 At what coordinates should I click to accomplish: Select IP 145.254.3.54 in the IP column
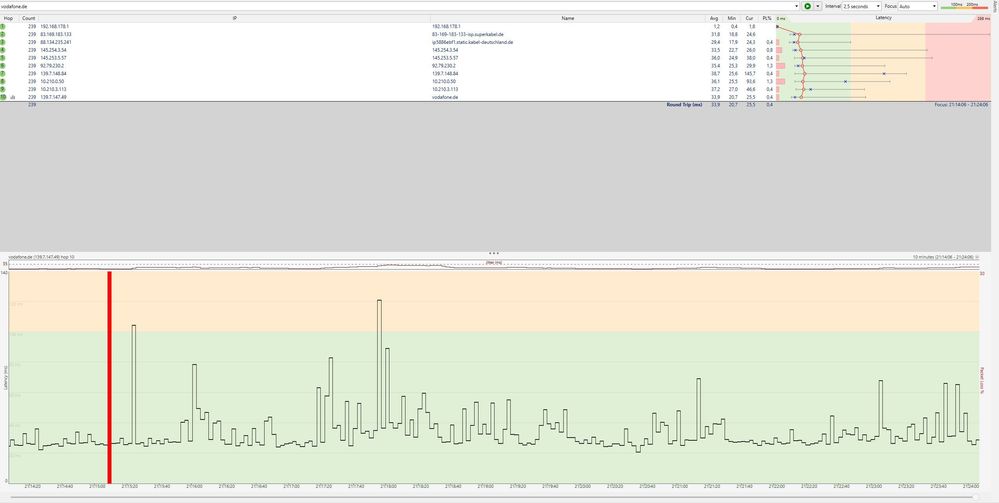pyautogui.click(x=53, y=50)
